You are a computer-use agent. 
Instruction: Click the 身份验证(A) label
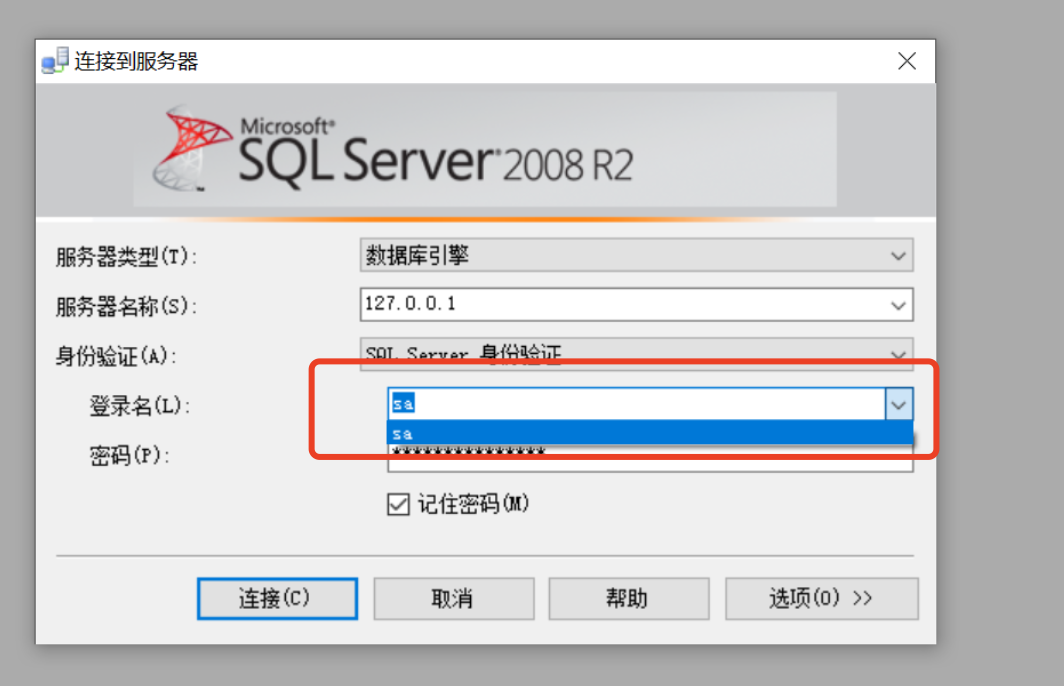pos(116,356)
